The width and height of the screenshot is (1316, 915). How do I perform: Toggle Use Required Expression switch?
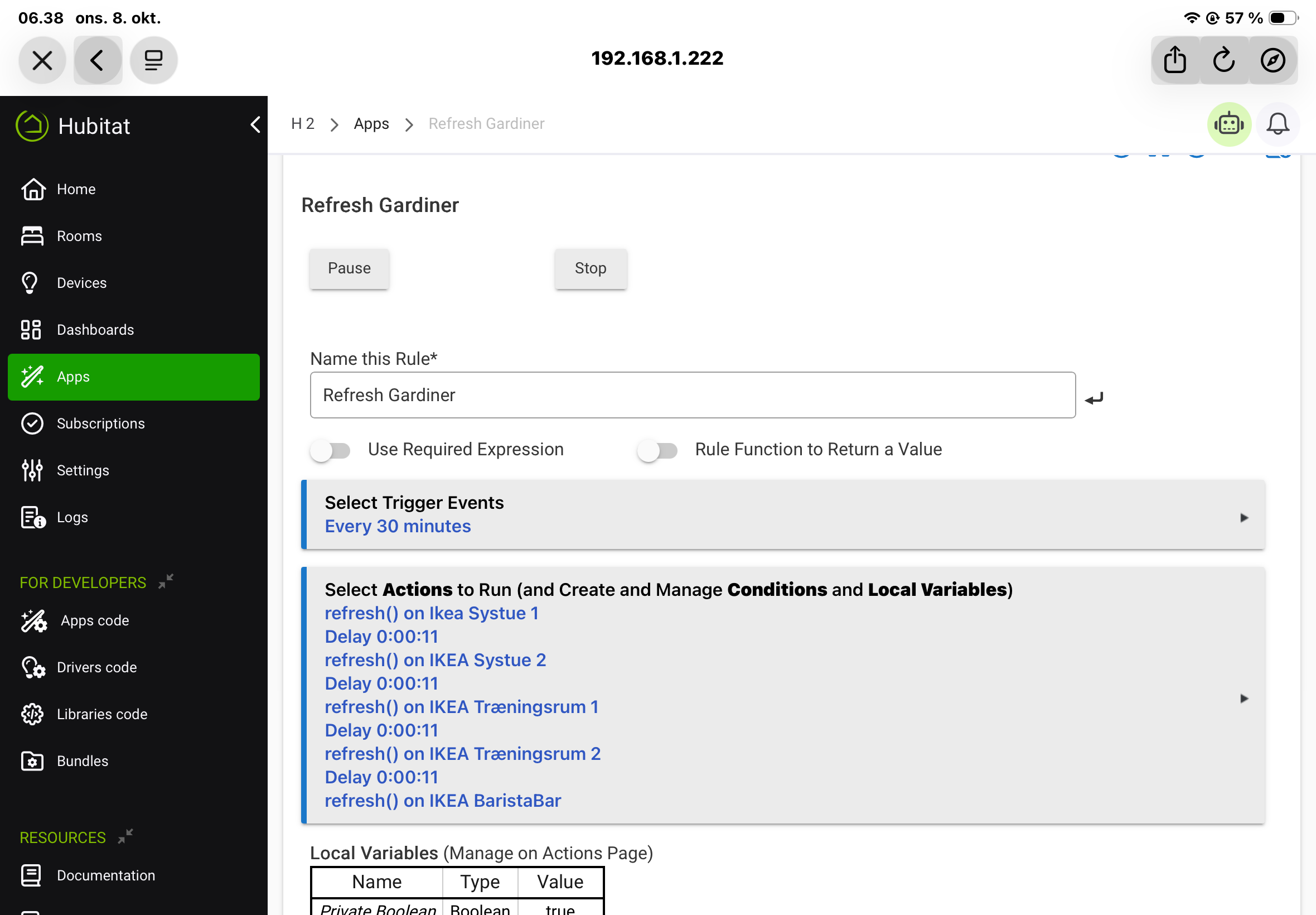[331, 451]
